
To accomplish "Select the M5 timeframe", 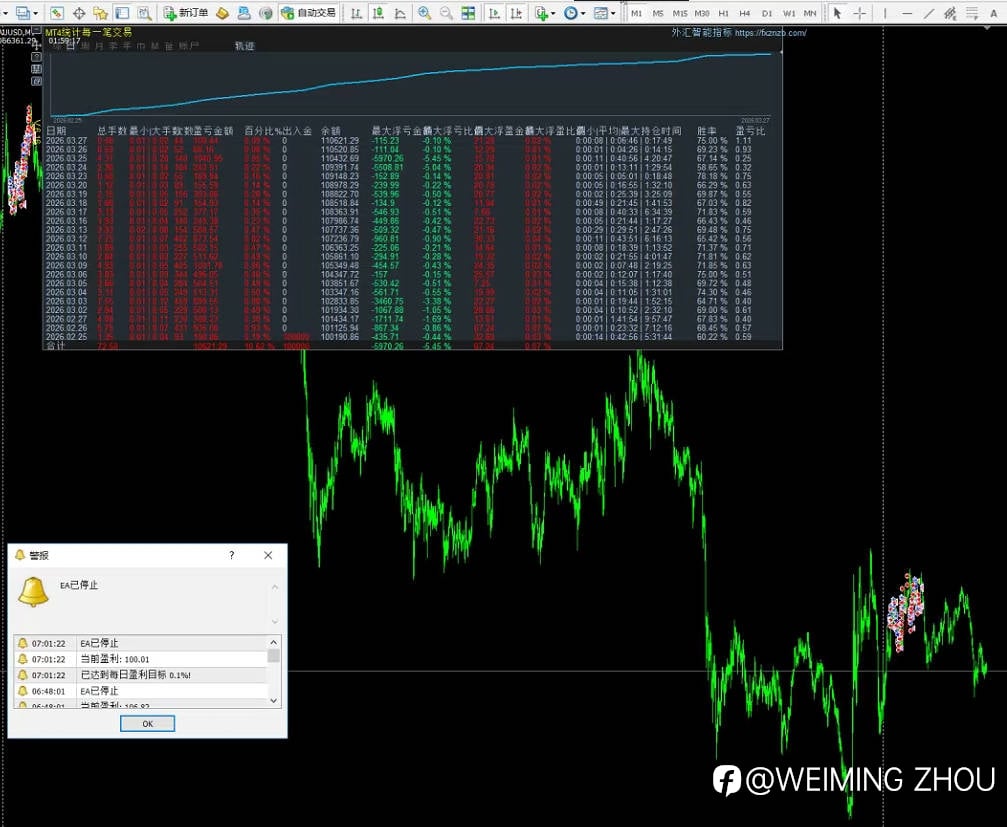I will [x=658, y=13].
